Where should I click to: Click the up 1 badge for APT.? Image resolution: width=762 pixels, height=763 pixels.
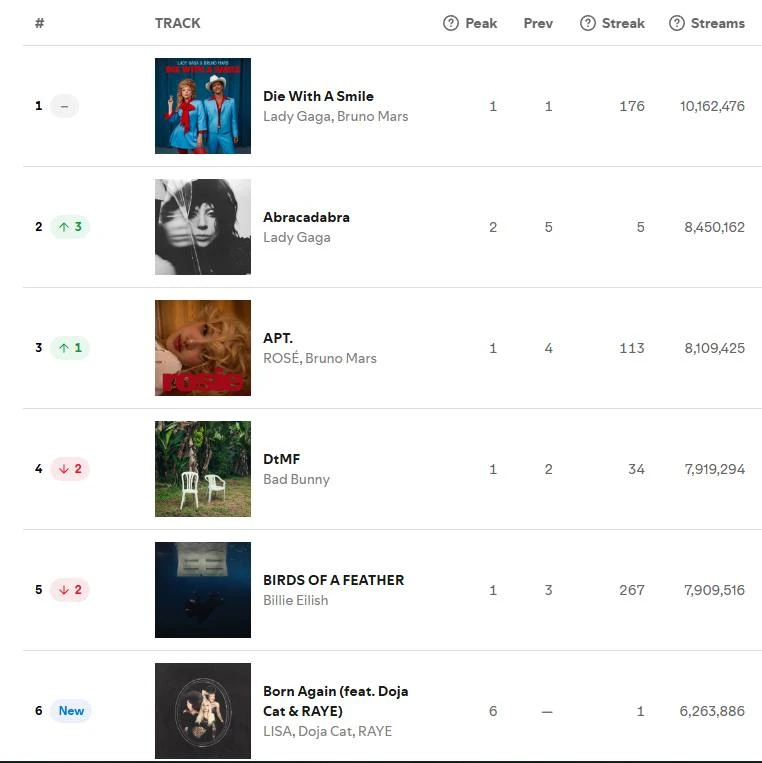pos(70,348)
